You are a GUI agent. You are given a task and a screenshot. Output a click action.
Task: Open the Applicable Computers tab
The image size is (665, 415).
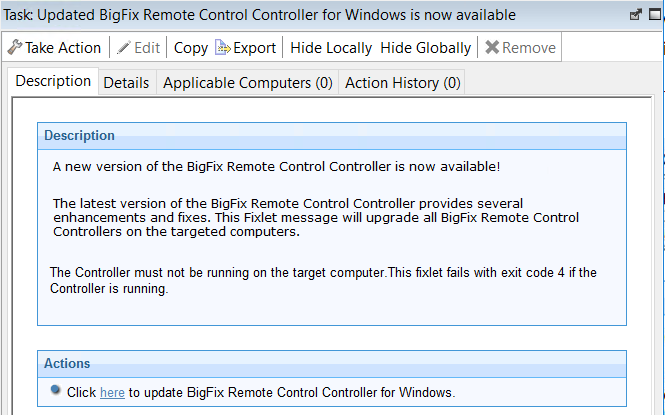click(x=247, y=83)
